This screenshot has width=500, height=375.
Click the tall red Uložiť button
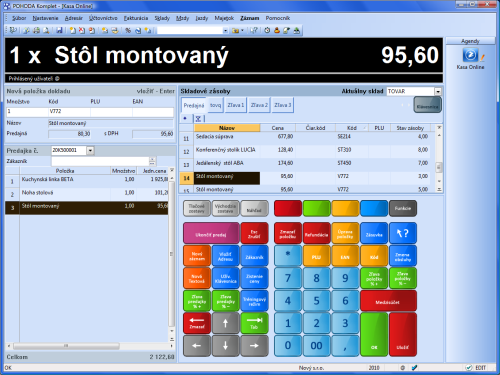pos(403,334)
